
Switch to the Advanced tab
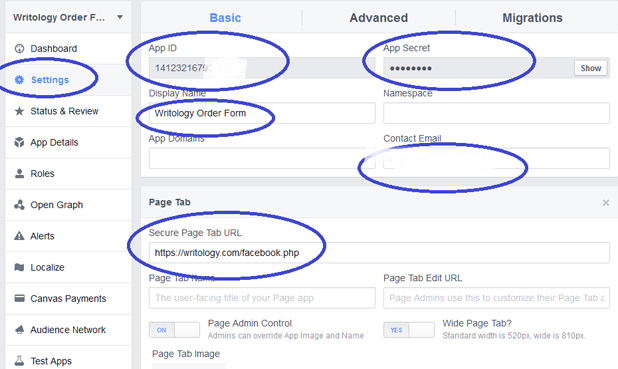point(379,18)
